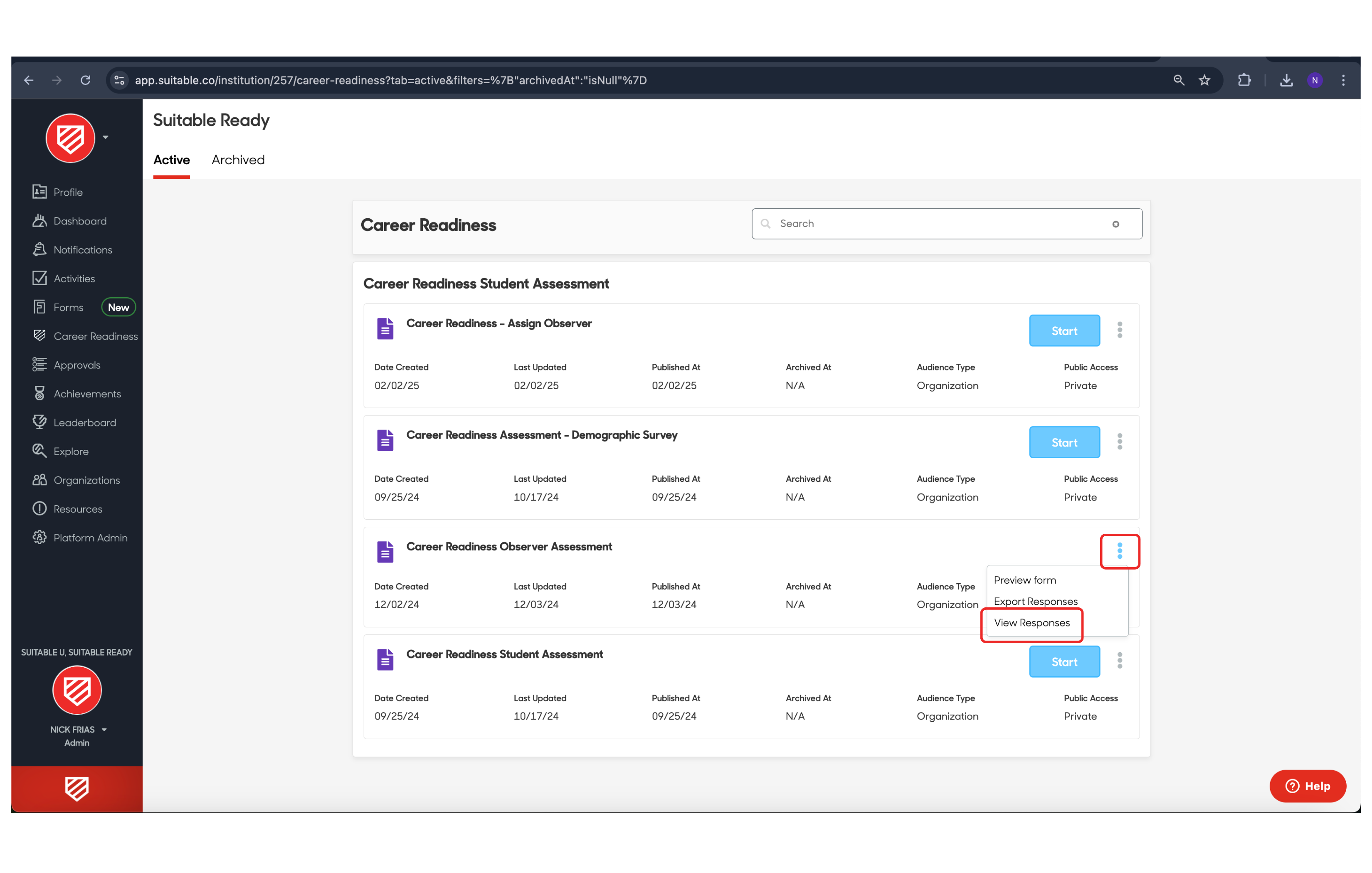
Task: Open the Chrome three-dot menu
Action: [1343, 80]
